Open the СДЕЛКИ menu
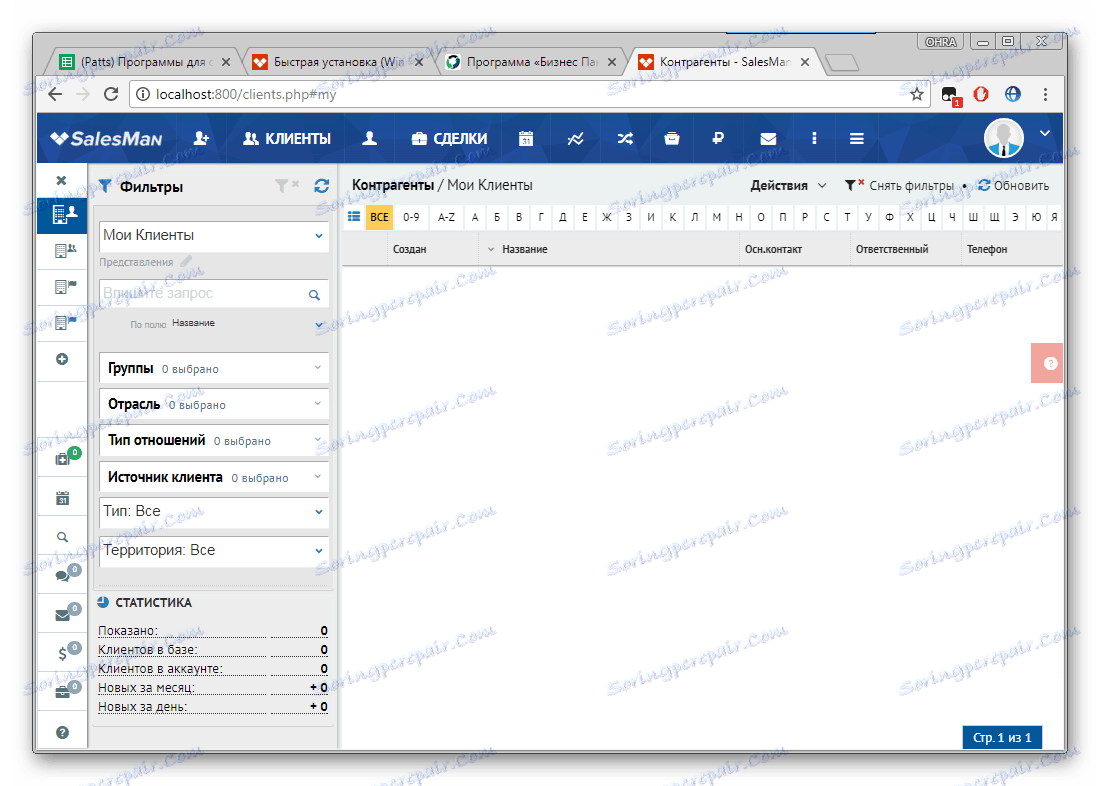This screenshot has height=786, width=1100. click(x=449, y=139)
